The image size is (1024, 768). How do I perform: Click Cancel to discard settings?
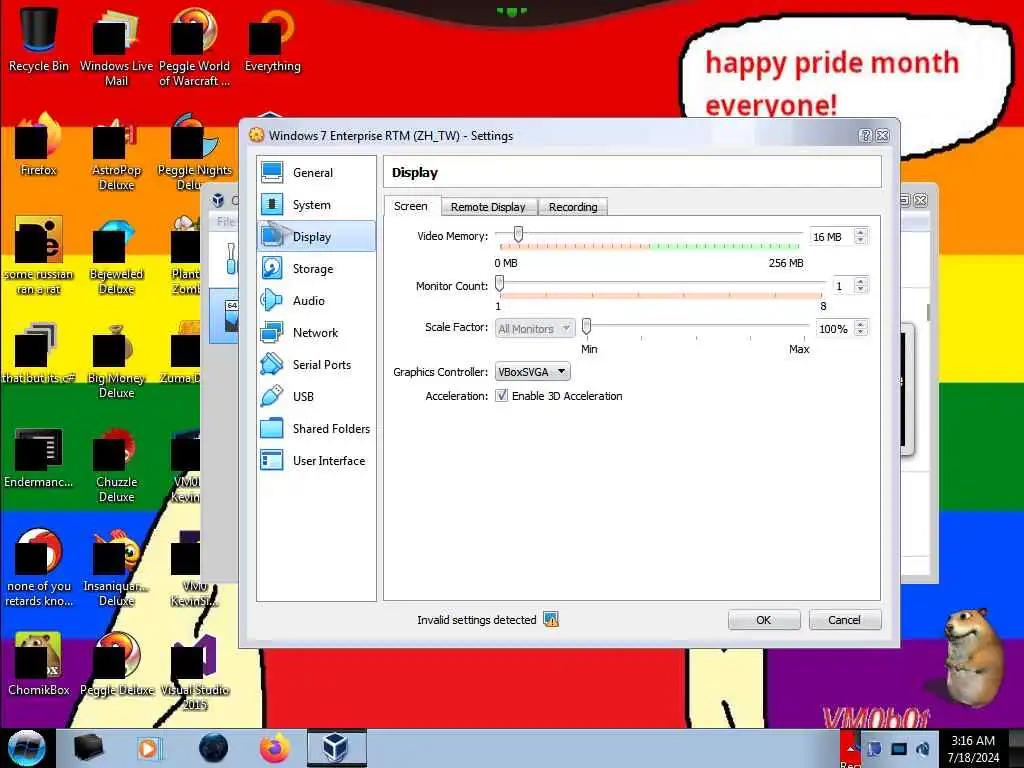[844, 620]
